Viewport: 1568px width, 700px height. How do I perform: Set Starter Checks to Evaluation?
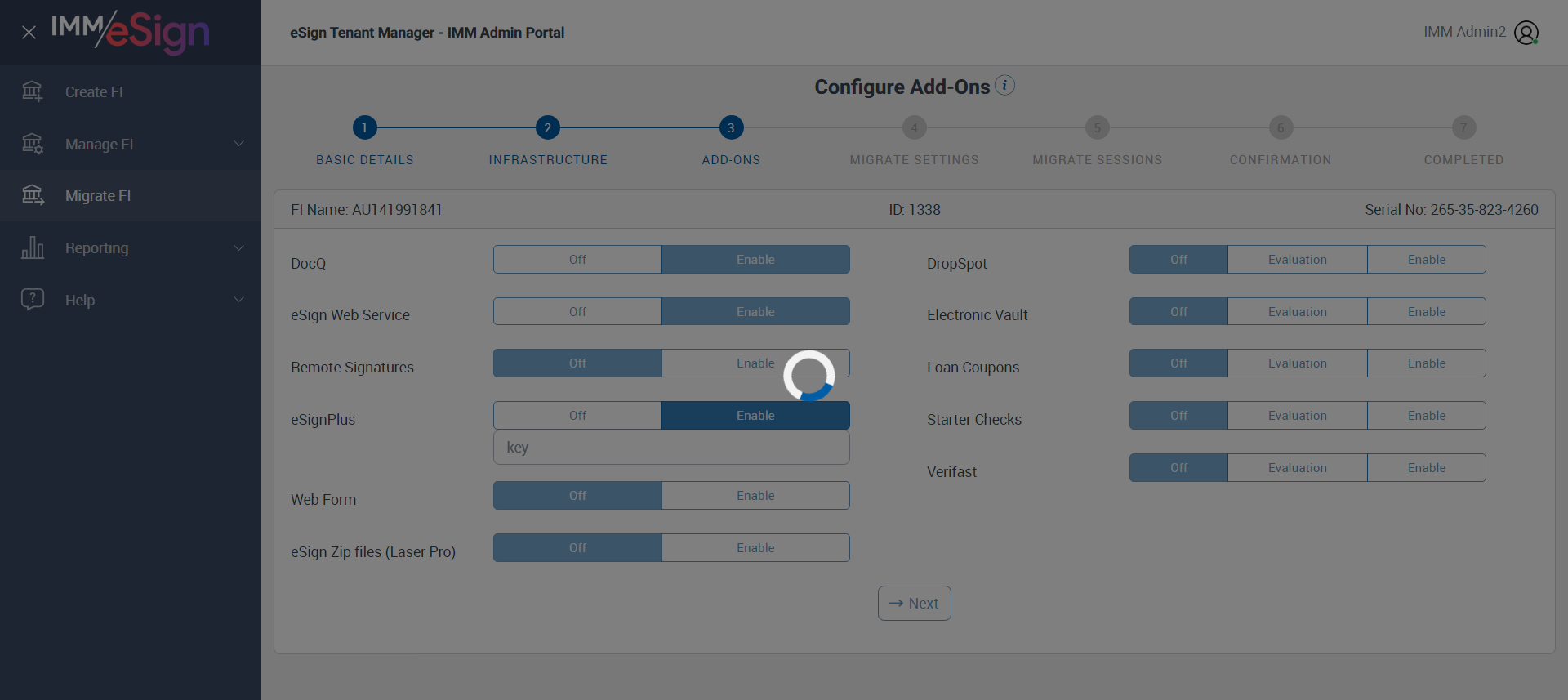pyautogui.click(x=1297, y=416)
